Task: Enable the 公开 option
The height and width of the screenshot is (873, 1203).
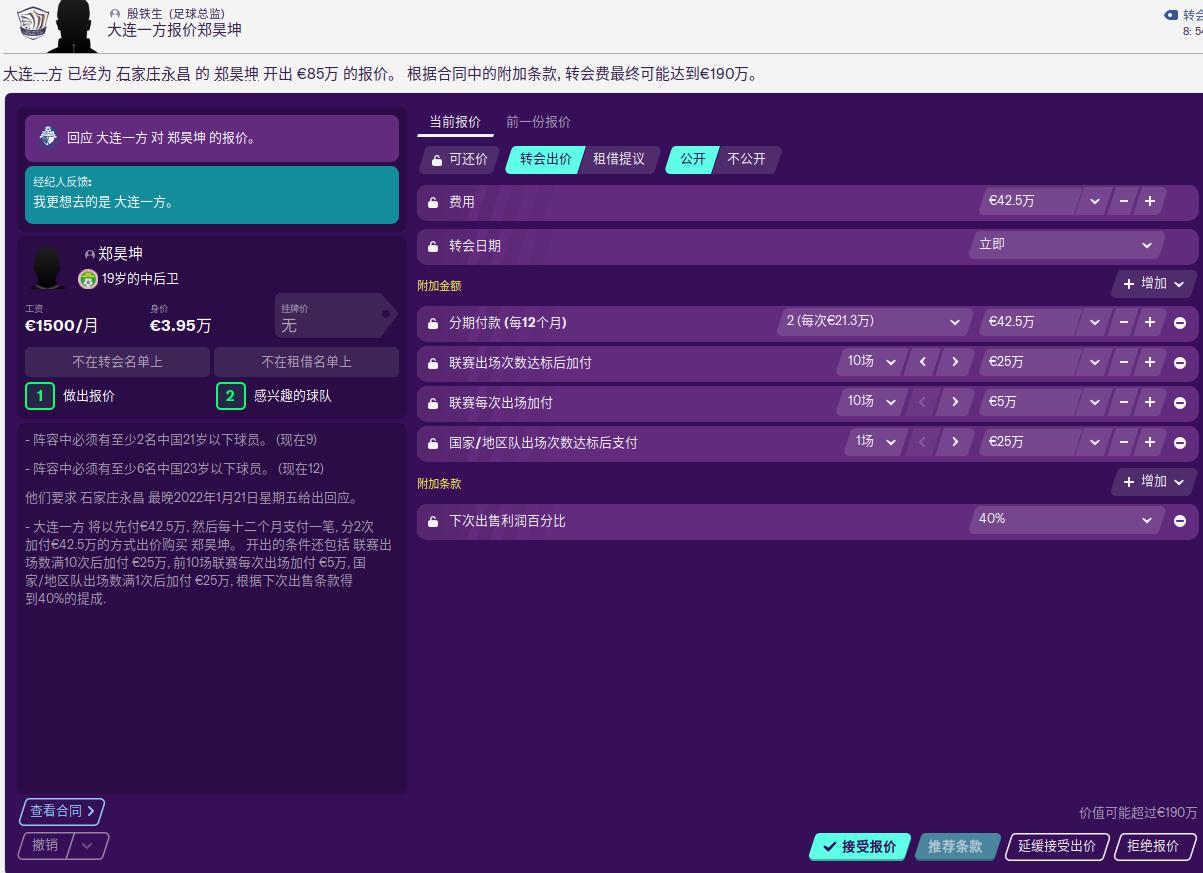Action: [x=691, y=159]
